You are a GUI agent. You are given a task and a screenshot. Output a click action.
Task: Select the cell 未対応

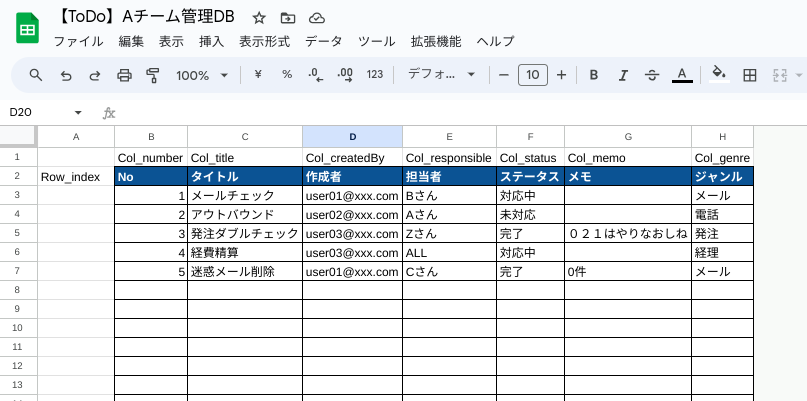[x=531, y=215]
